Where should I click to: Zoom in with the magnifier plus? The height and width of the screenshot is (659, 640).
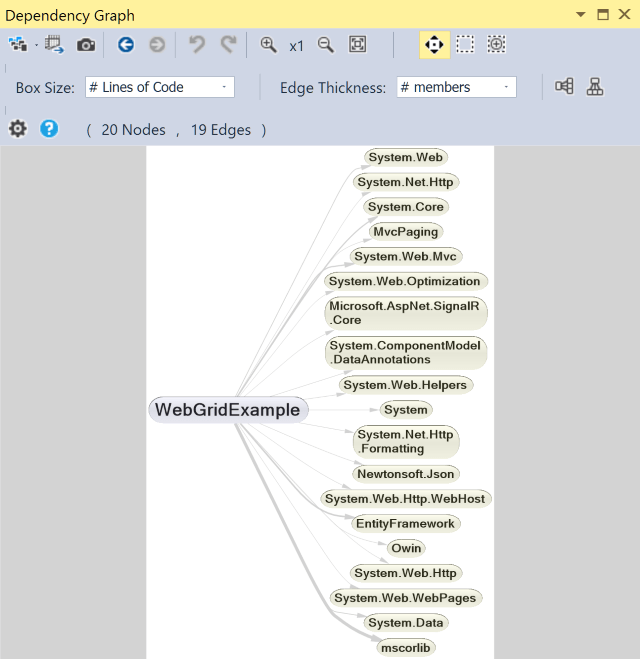point(268,45)
